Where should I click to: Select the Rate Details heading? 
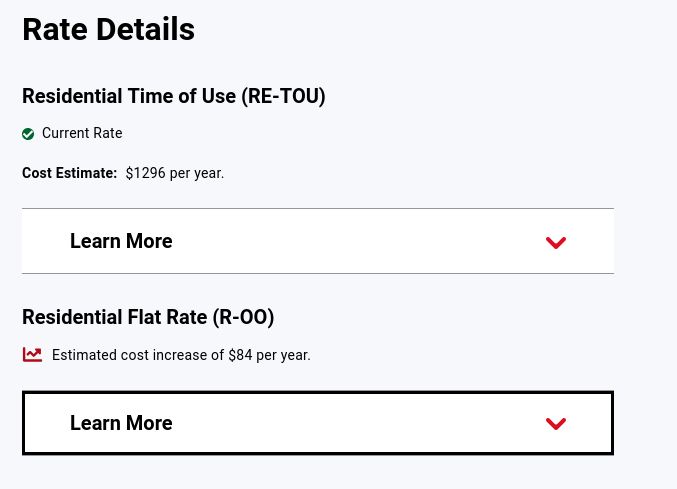pos(108,30)
